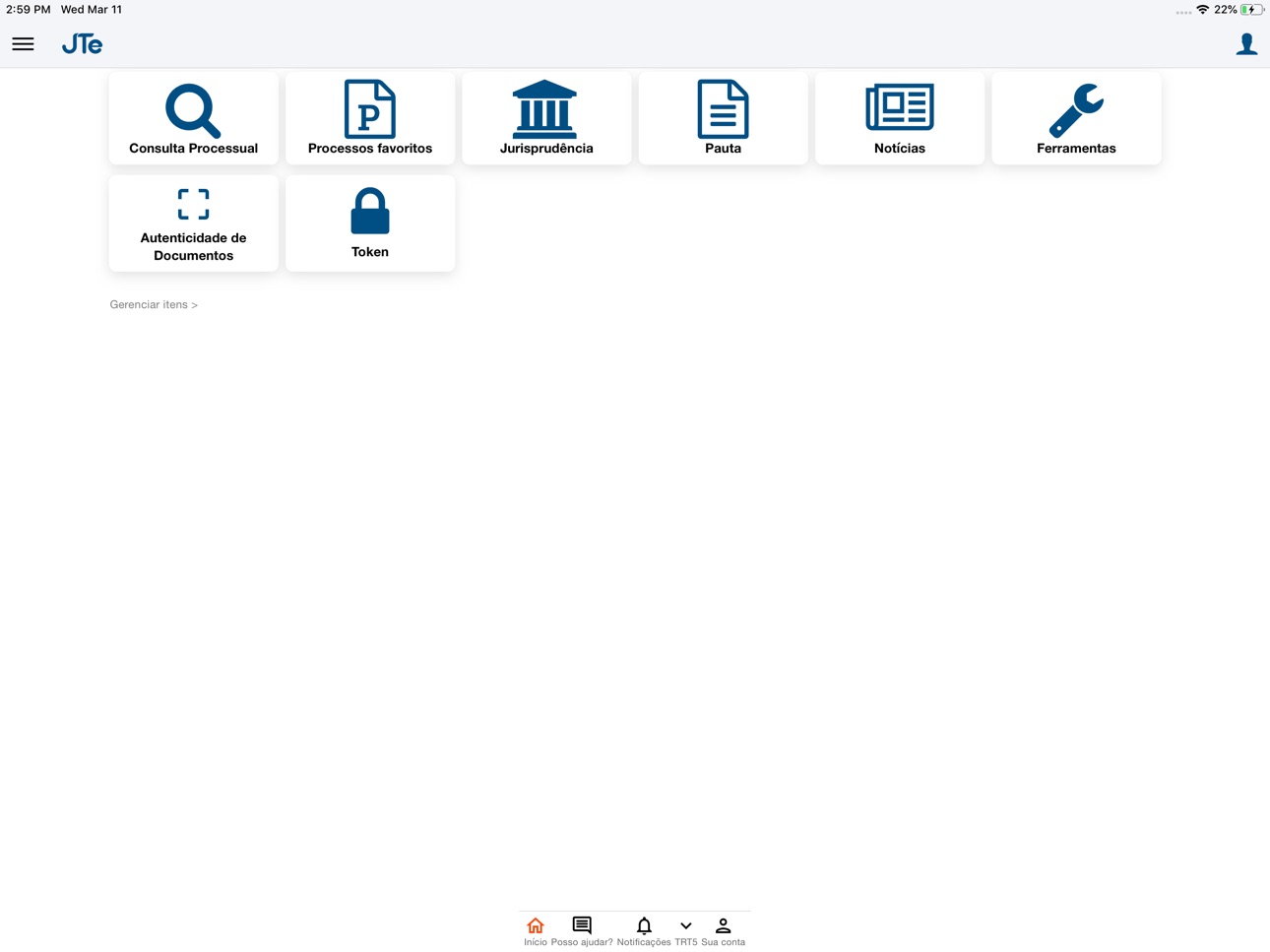Open Posso ajudar? chat tab
Viewport: 1270px width, 952px height.
(582, 931)
